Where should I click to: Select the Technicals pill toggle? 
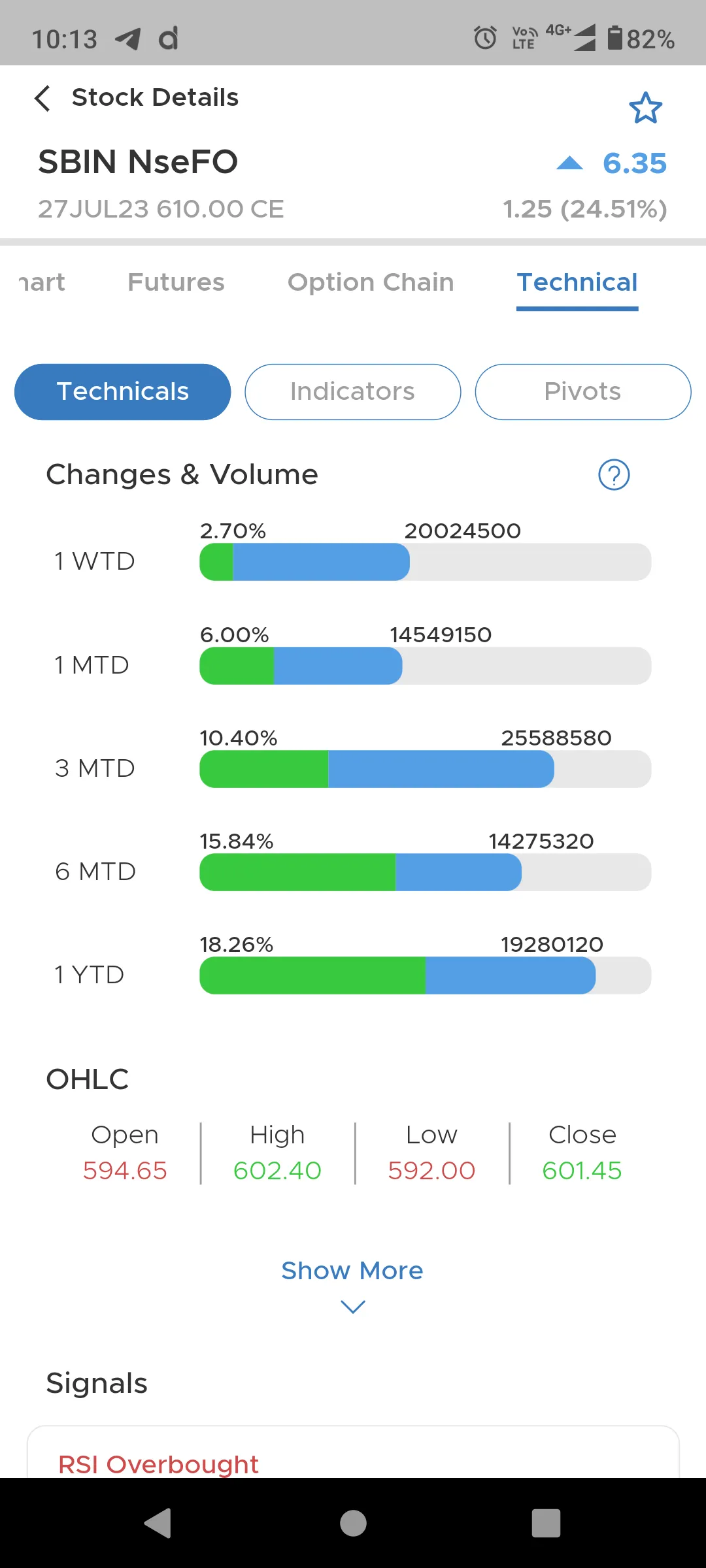(123, 392)
